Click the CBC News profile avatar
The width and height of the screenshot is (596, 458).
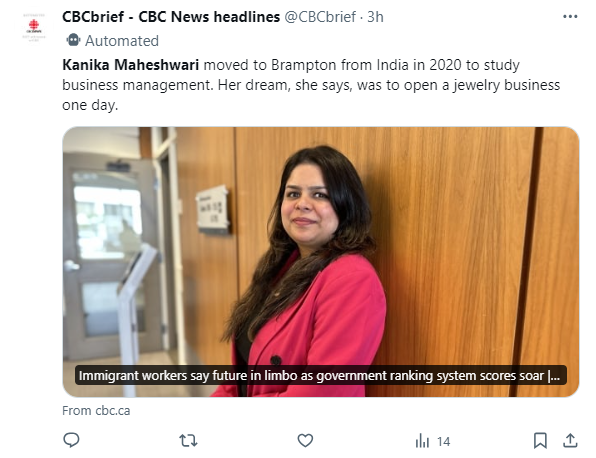point(34,27)
